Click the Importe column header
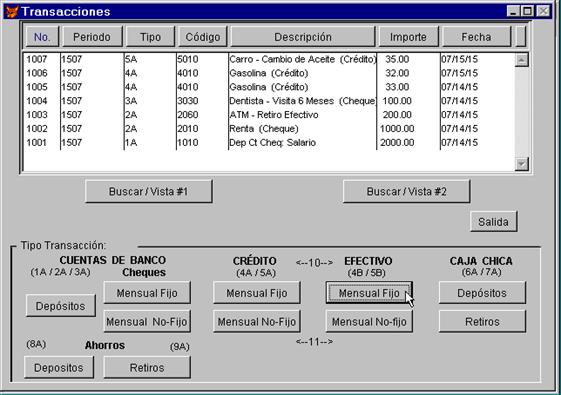 [x=408, y=37]
